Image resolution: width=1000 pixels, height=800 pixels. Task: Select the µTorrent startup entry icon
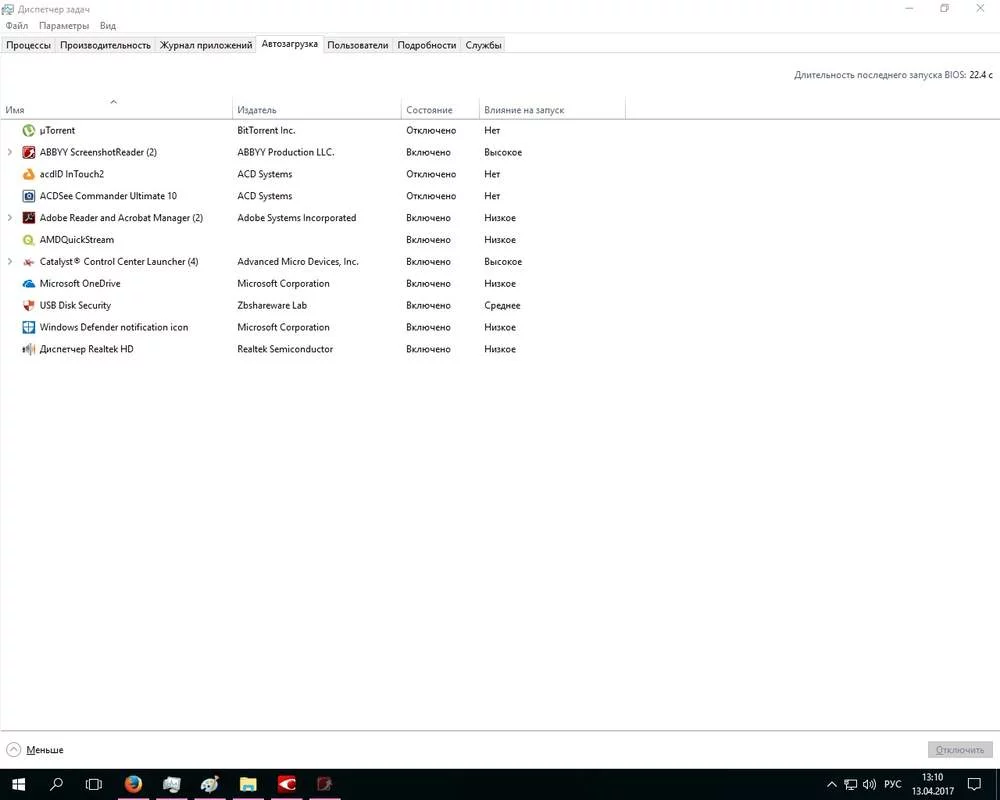click(28, 131)
